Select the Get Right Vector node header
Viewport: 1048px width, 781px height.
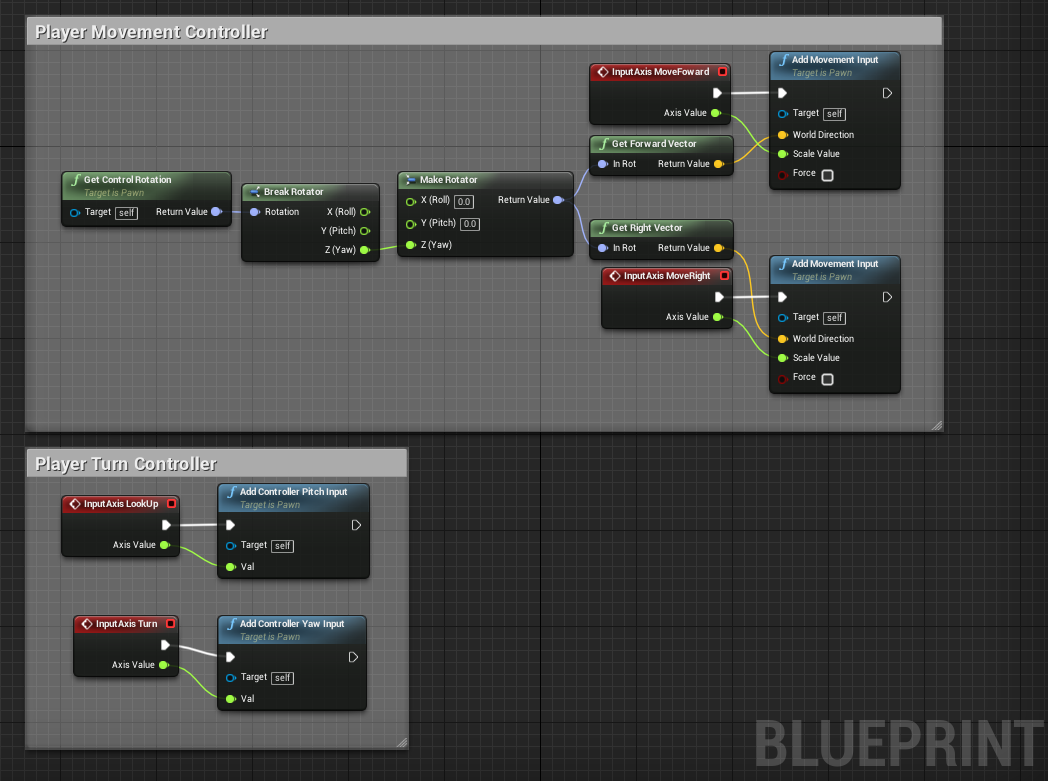[x=661, y=228]
